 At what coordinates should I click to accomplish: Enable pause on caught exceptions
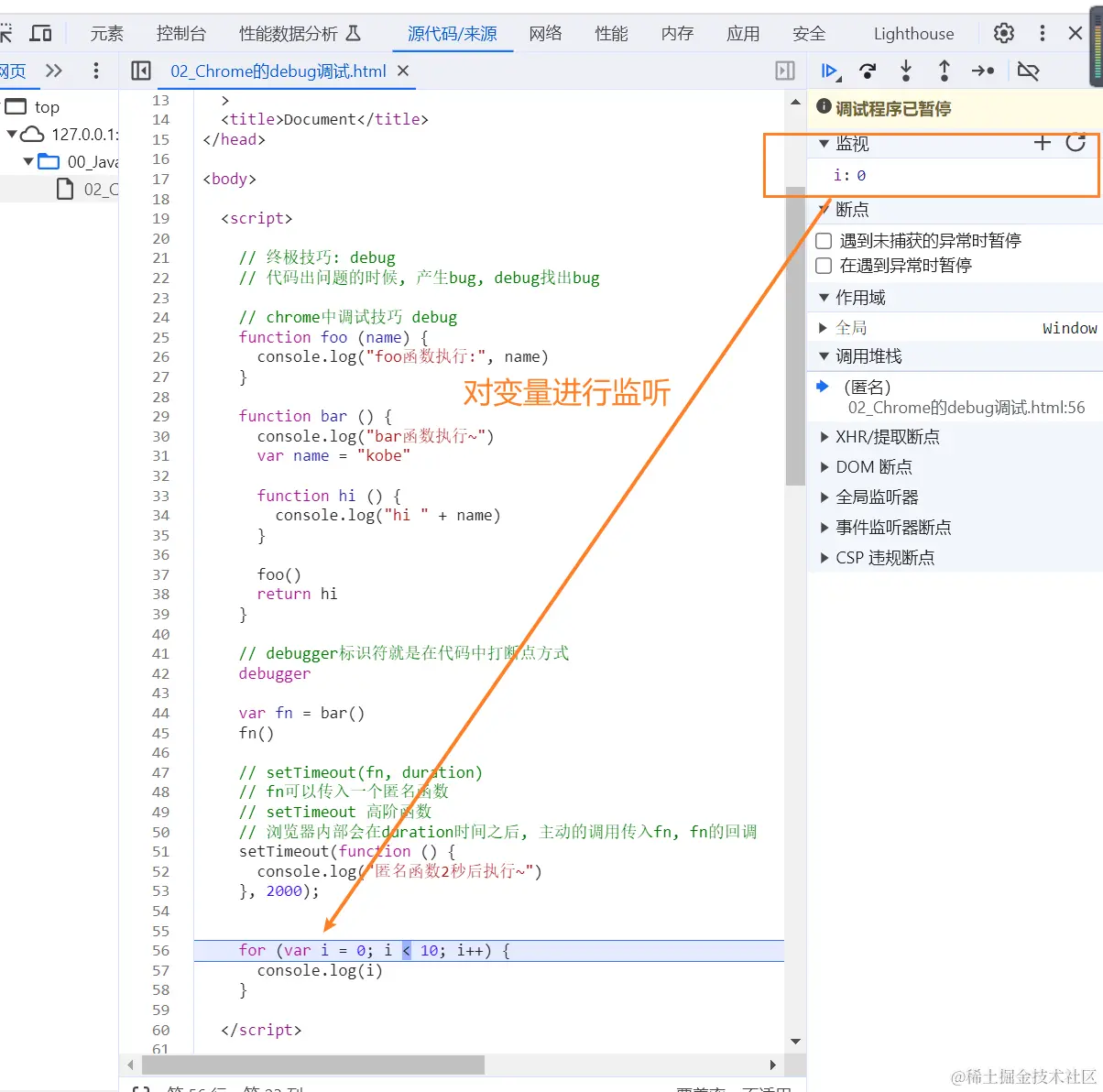[x=824, y=266]
